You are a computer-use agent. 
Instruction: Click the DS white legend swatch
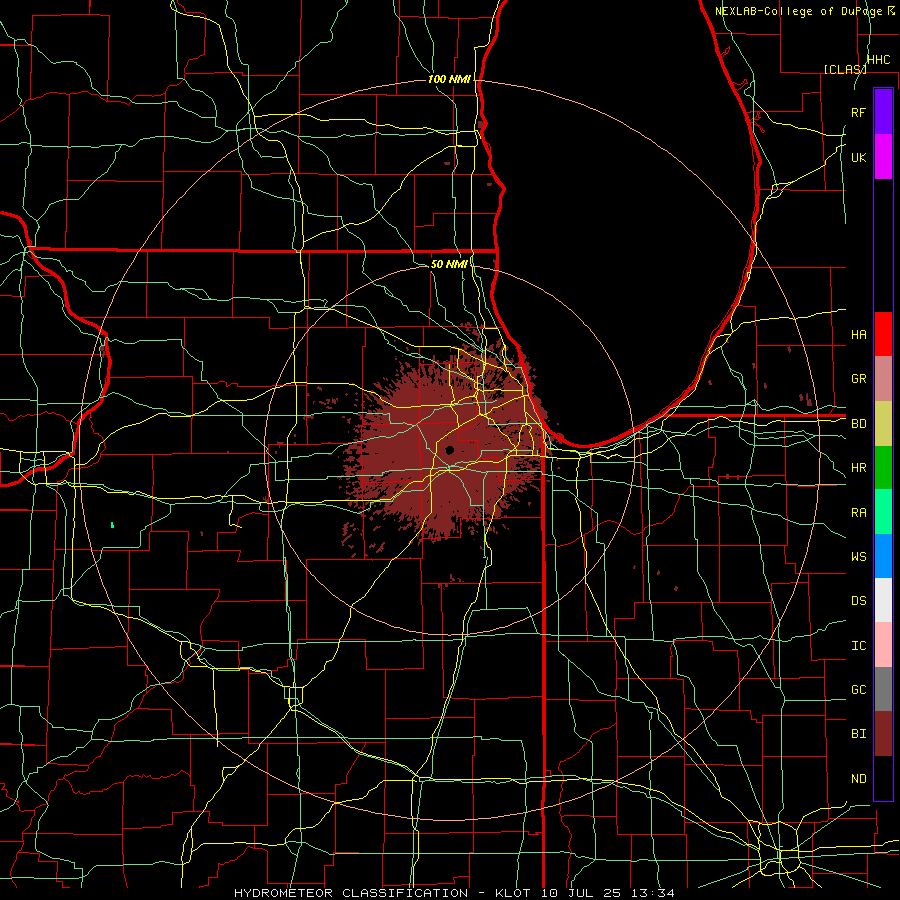[883, 600]
